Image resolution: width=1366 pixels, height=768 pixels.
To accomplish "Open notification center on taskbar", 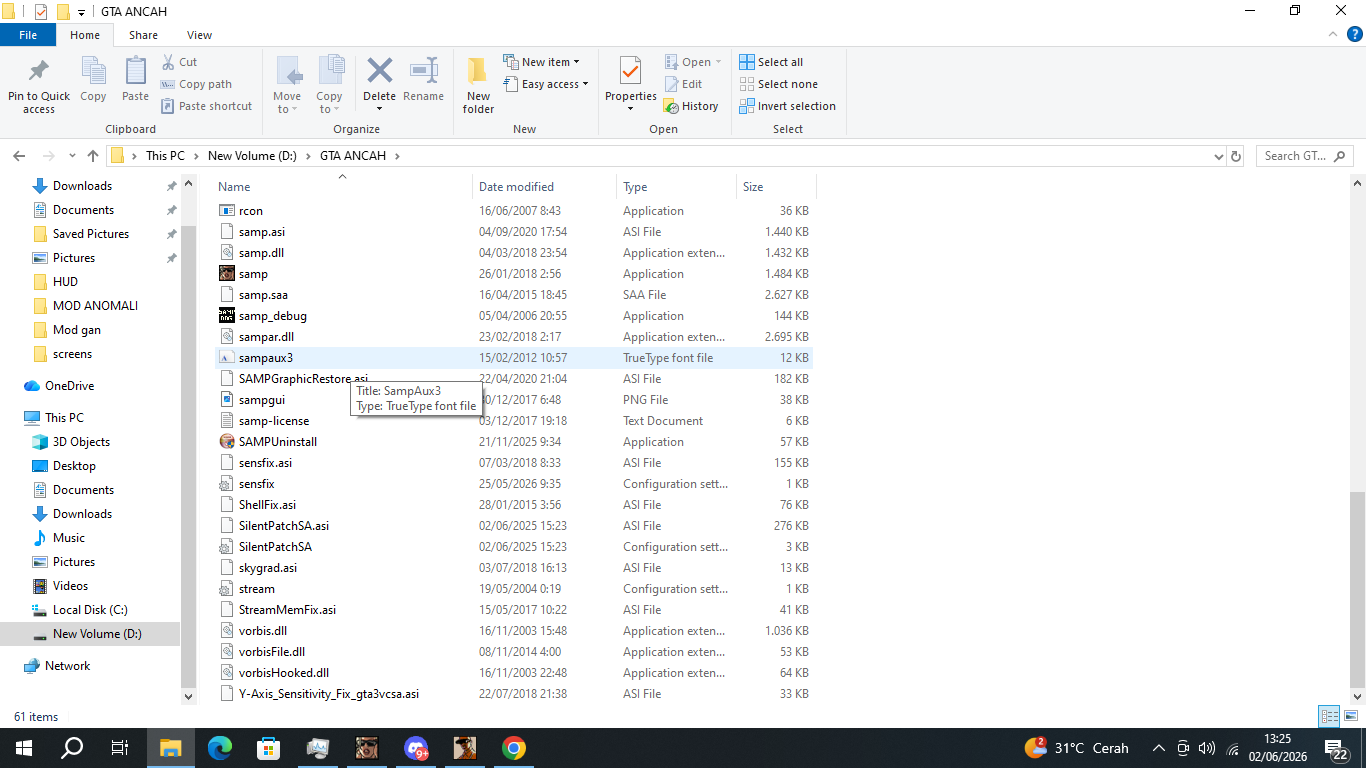I will (x=1336, y=748).
